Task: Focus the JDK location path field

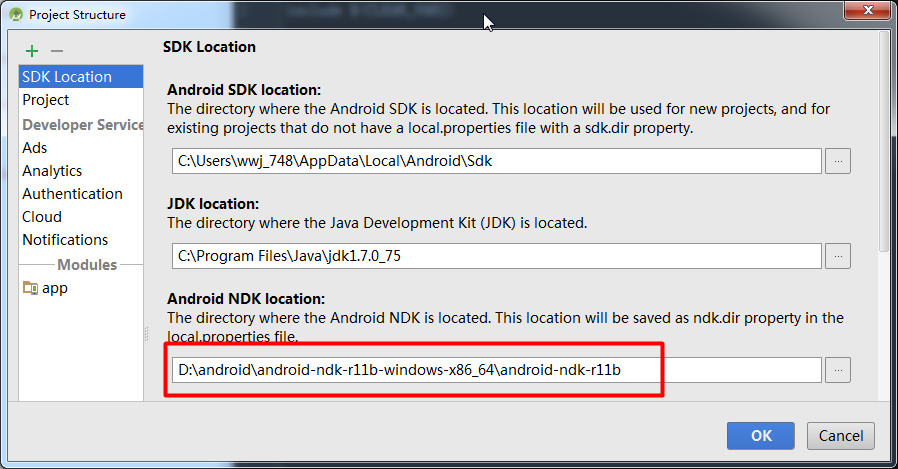Action: tap(496, 256)
